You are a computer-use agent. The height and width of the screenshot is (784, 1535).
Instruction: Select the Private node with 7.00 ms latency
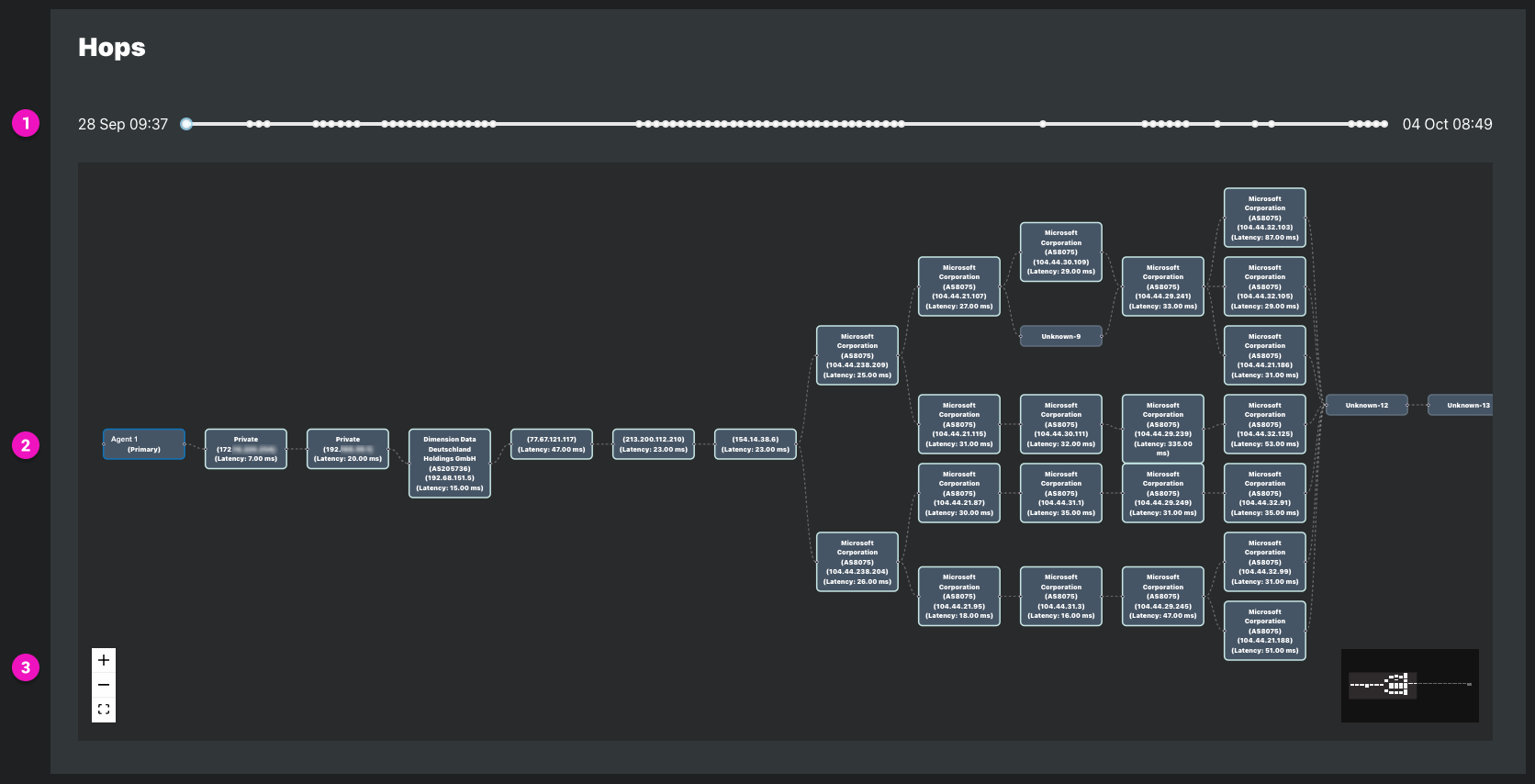point(246,449)
